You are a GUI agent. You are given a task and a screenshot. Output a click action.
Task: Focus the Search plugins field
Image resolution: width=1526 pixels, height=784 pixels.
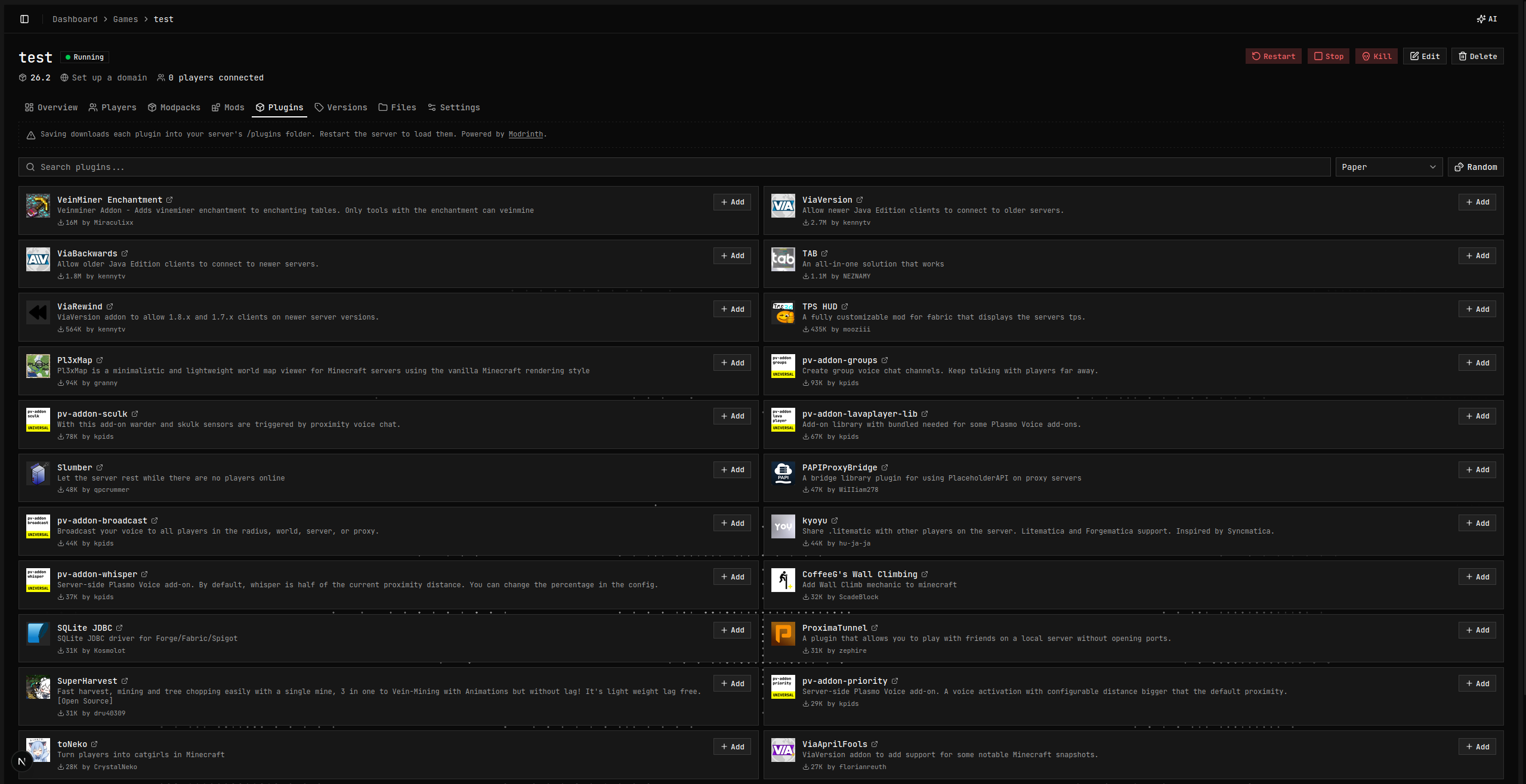pyautogui.click(x=674, y=167)
